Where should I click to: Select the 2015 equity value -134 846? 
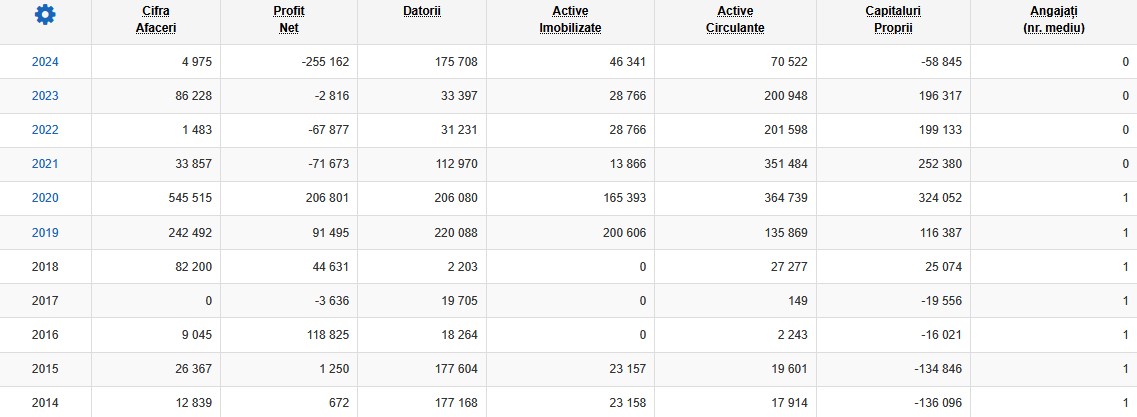pos(938,369)
